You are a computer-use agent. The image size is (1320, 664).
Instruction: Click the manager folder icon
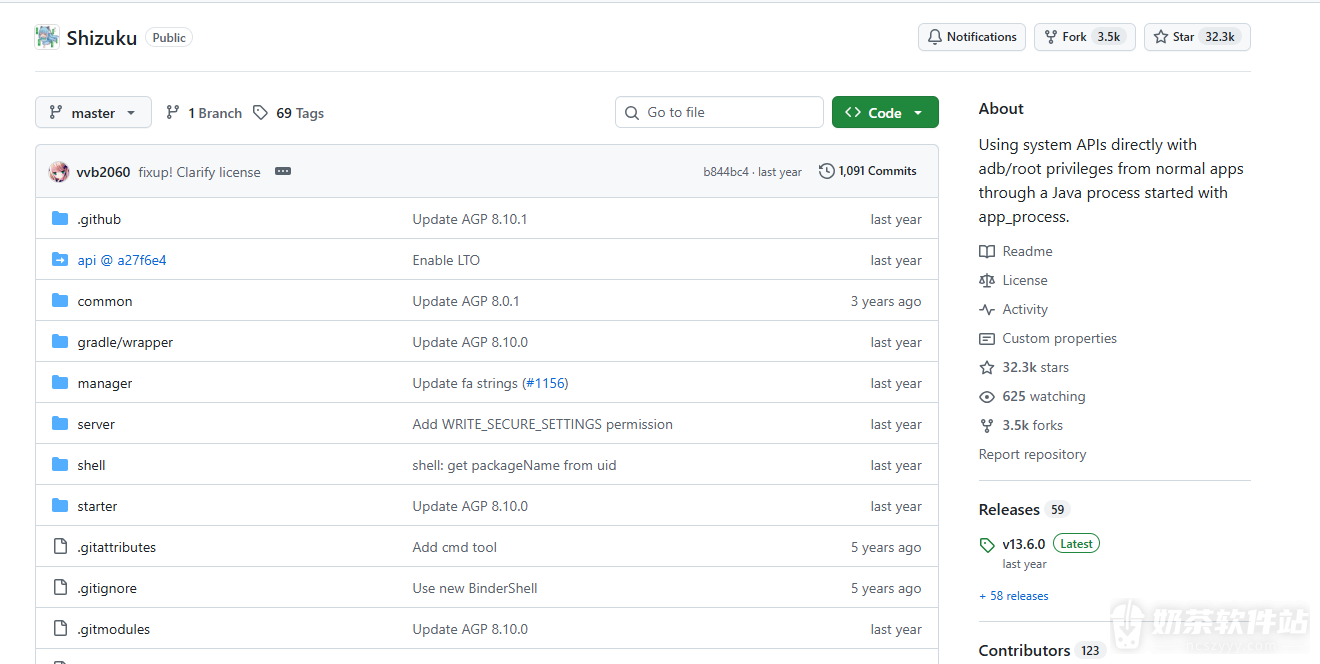[60, 383]
